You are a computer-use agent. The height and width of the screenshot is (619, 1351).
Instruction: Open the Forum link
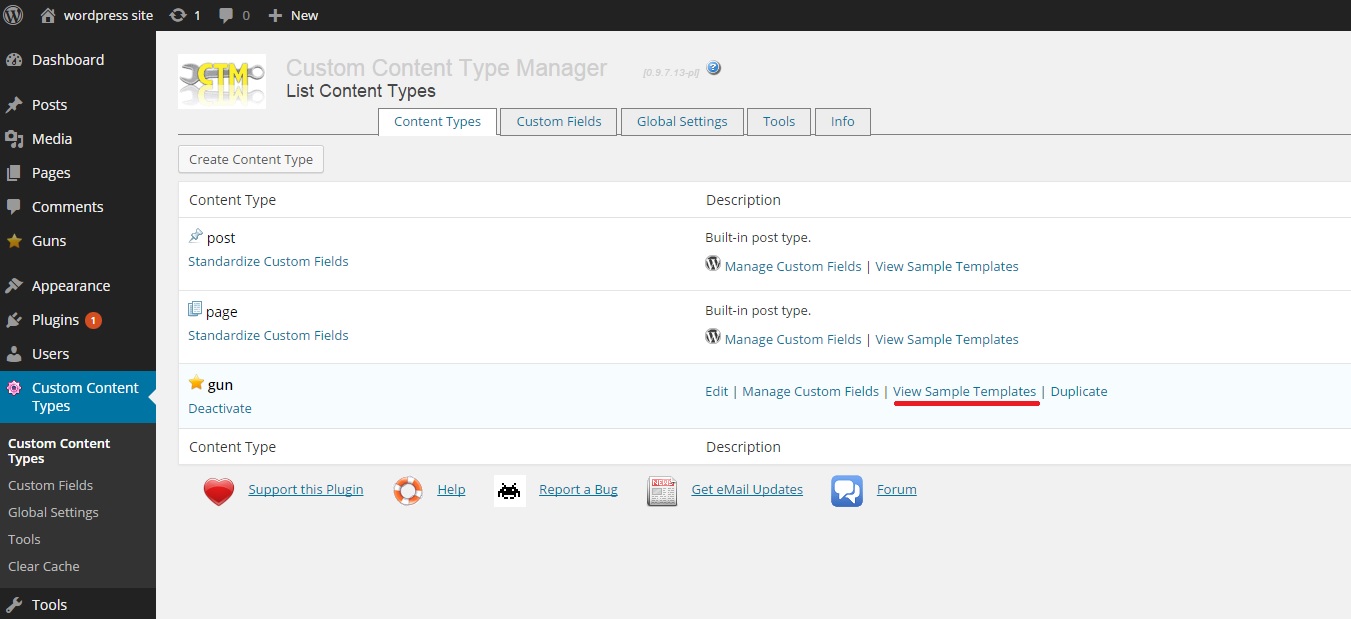click(x=897, y=490)
